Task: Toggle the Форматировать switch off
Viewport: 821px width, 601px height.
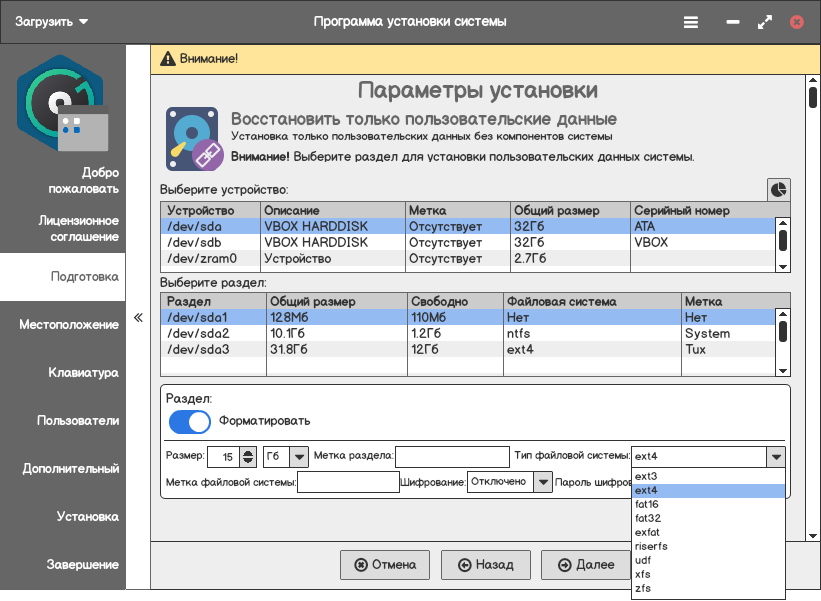Action: [190, 421]
